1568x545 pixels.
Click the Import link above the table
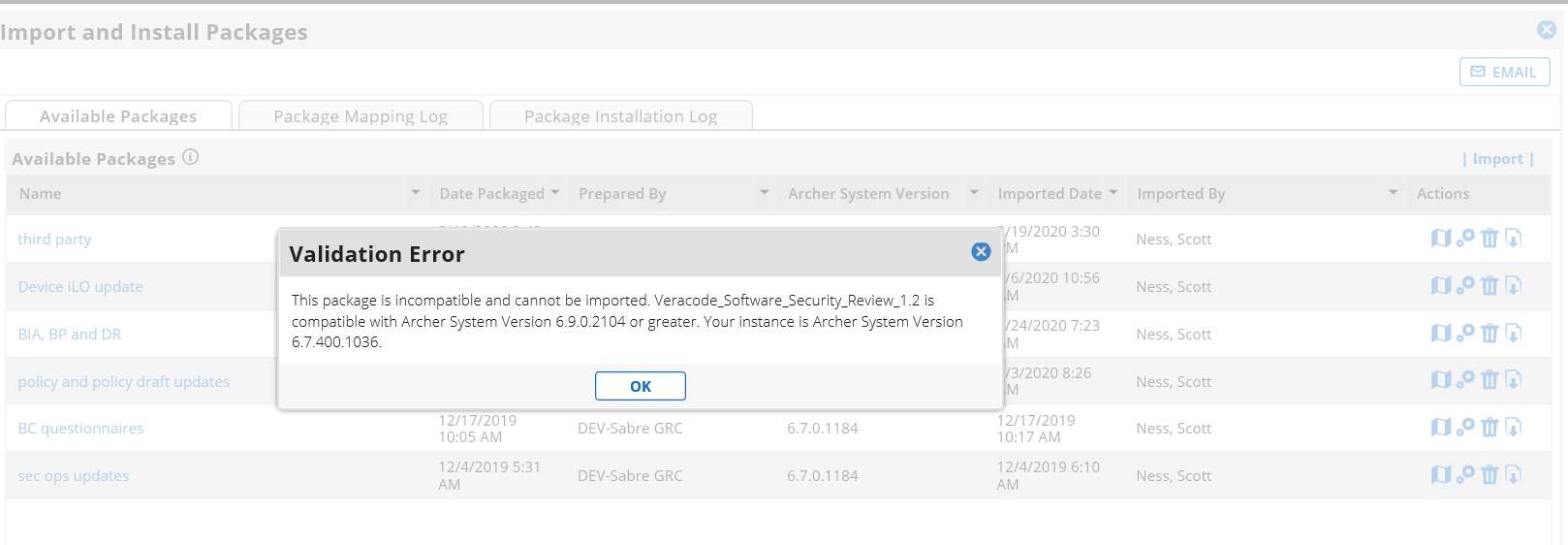coord(1497,159)
